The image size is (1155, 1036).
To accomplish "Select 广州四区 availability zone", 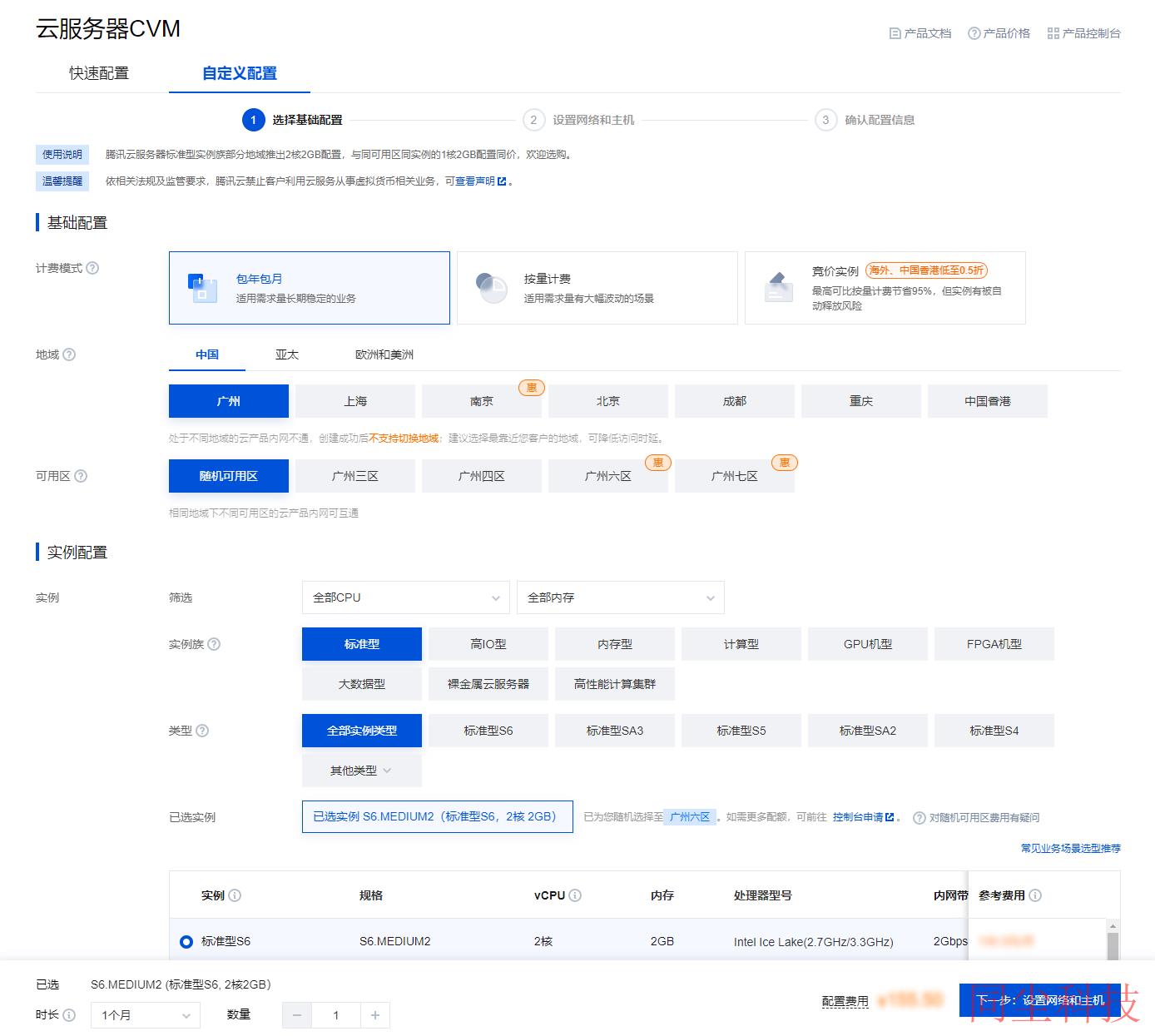I will 482,476.
